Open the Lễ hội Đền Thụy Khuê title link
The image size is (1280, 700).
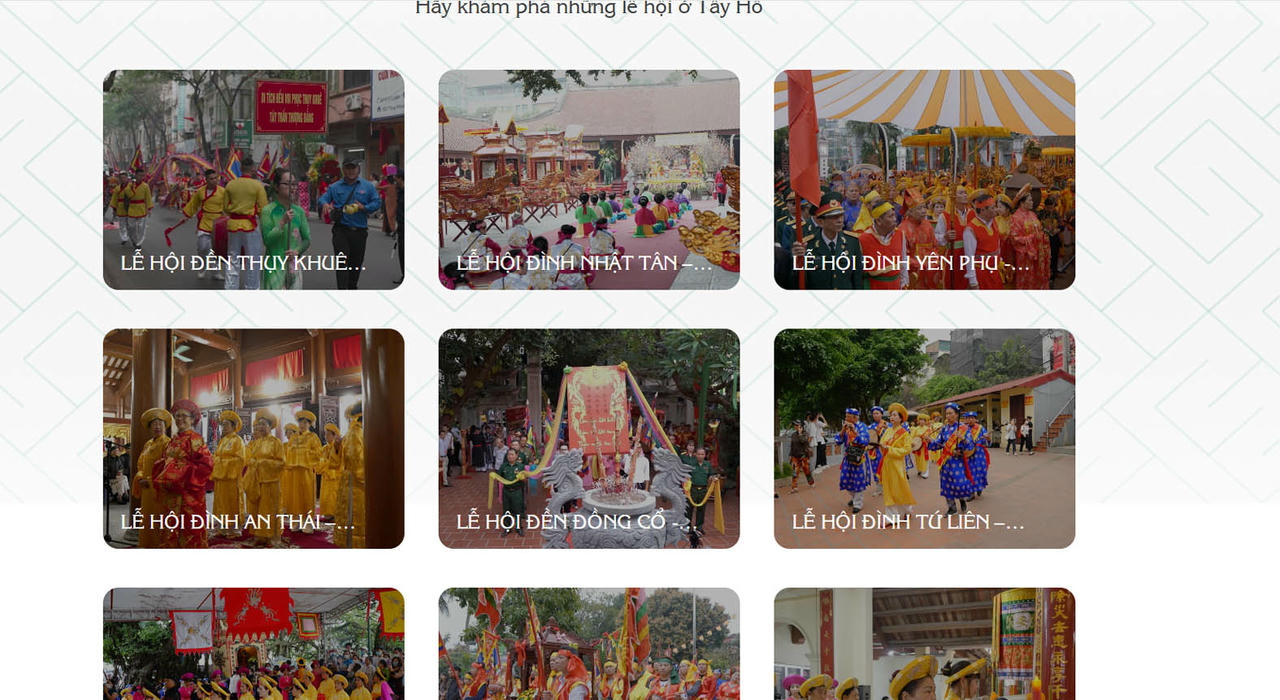click(x=243, y=263)
